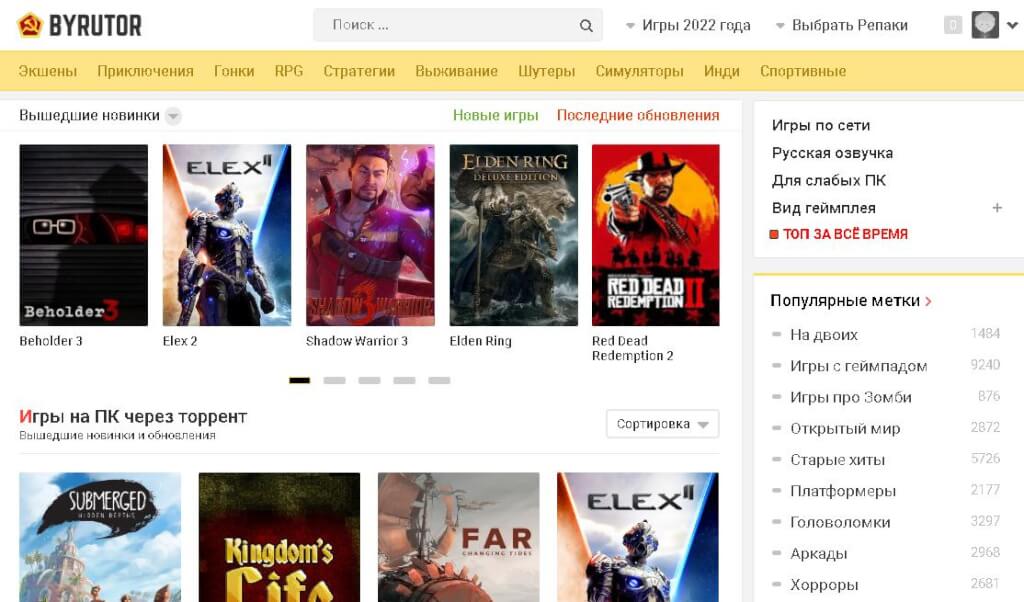Select the fifth carousel page dot
The height and width of the screenshot is (602, 1024).
coord(440,380)
